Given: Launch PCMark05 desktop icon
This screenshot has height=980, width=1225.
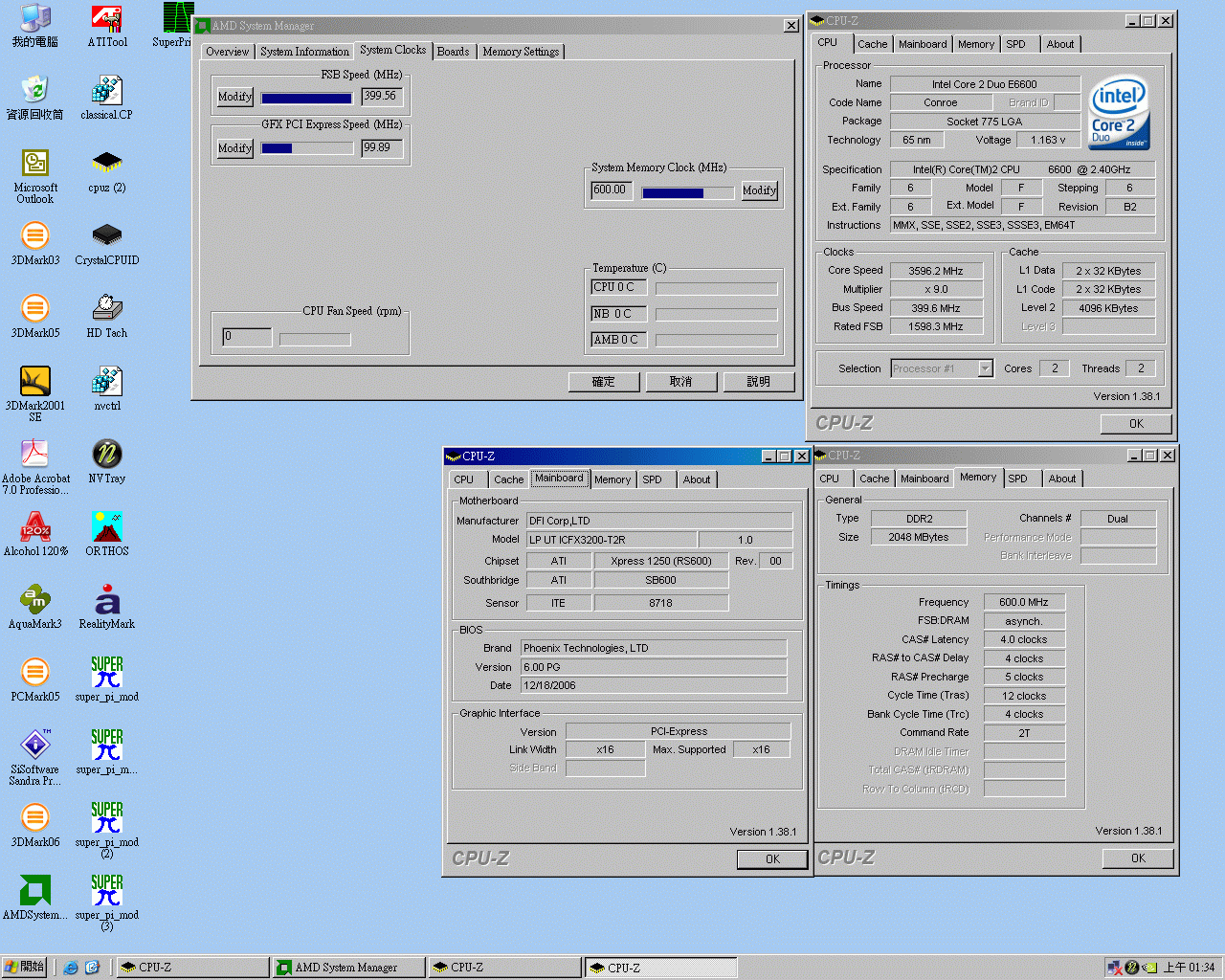Looking at the screenshot, I should pyautogui.click(x=35, y=680).
